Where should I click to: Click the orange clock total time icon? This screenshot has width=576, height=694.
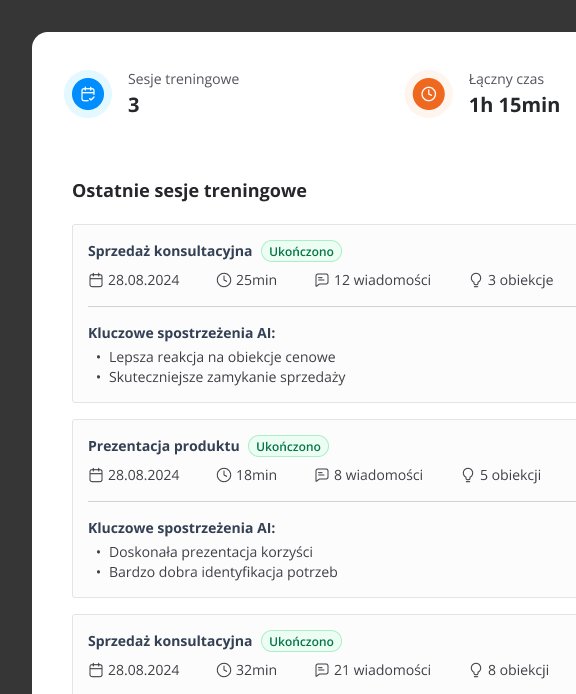[x=429, y=94]
